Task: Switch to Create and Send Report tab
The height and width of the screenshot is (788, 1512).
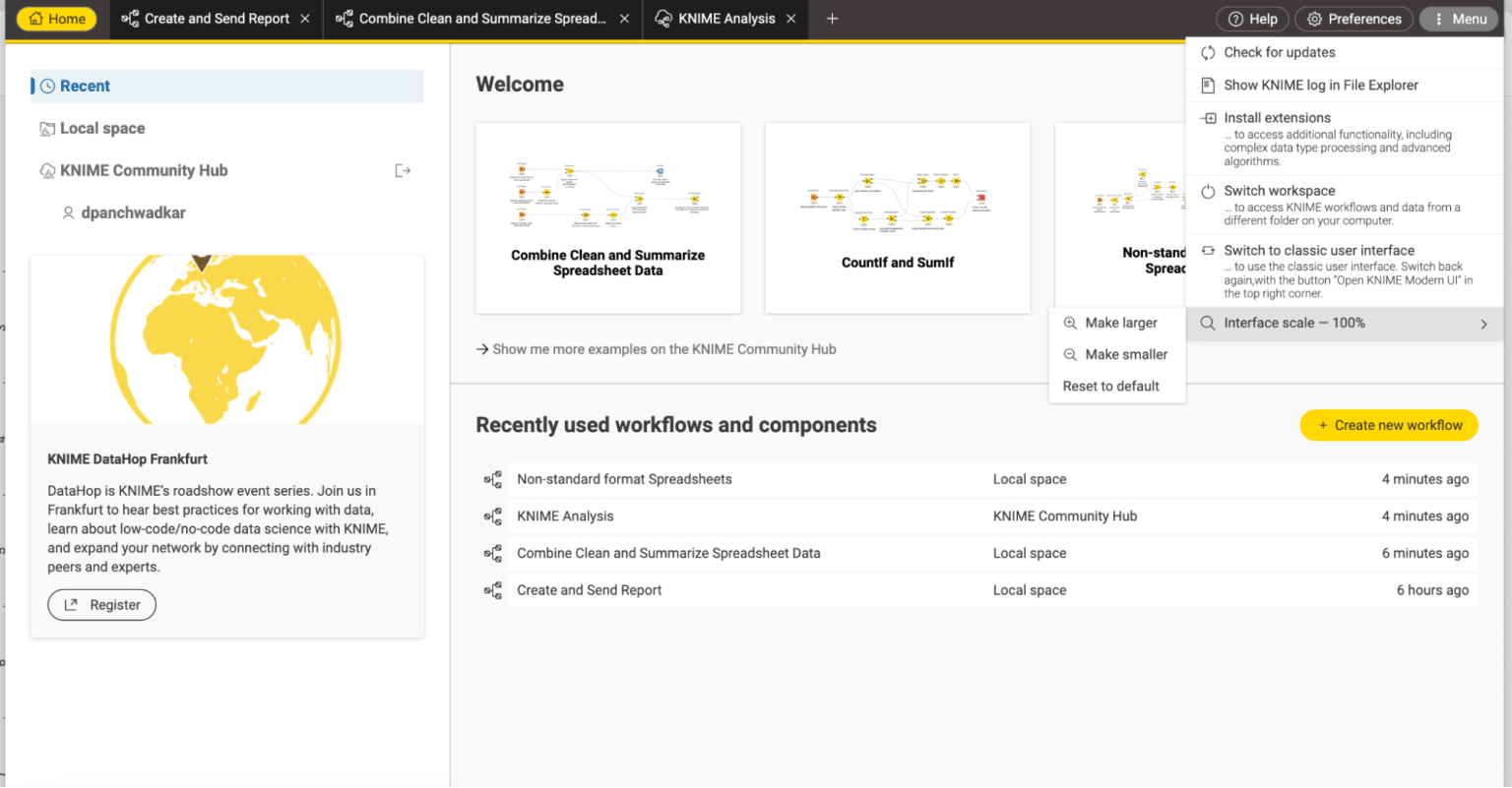Action: [x=217, y=19]
